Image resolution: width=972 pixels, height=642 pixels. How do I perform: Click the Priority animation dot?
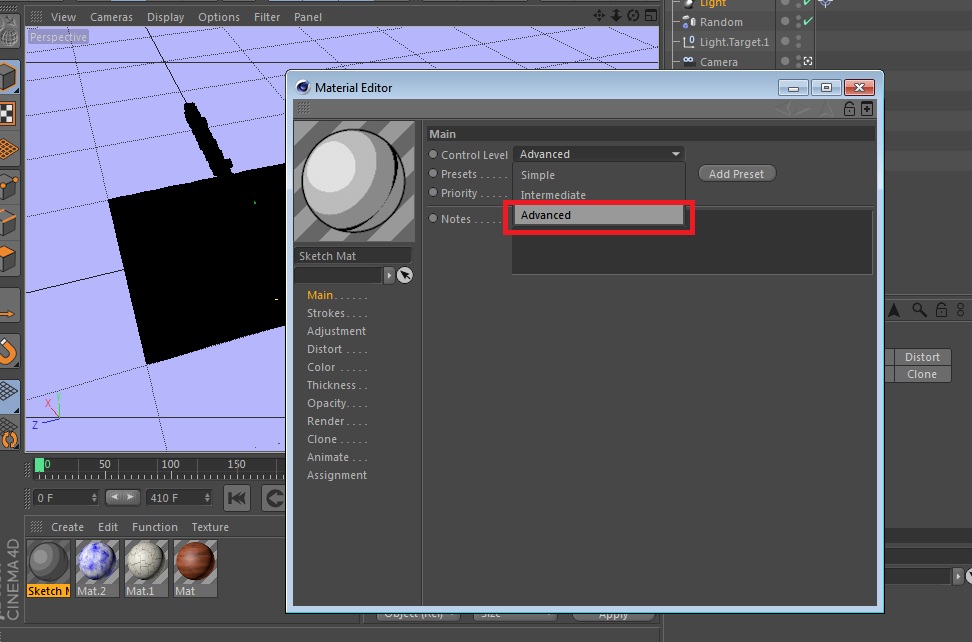(x=433, y=193)
